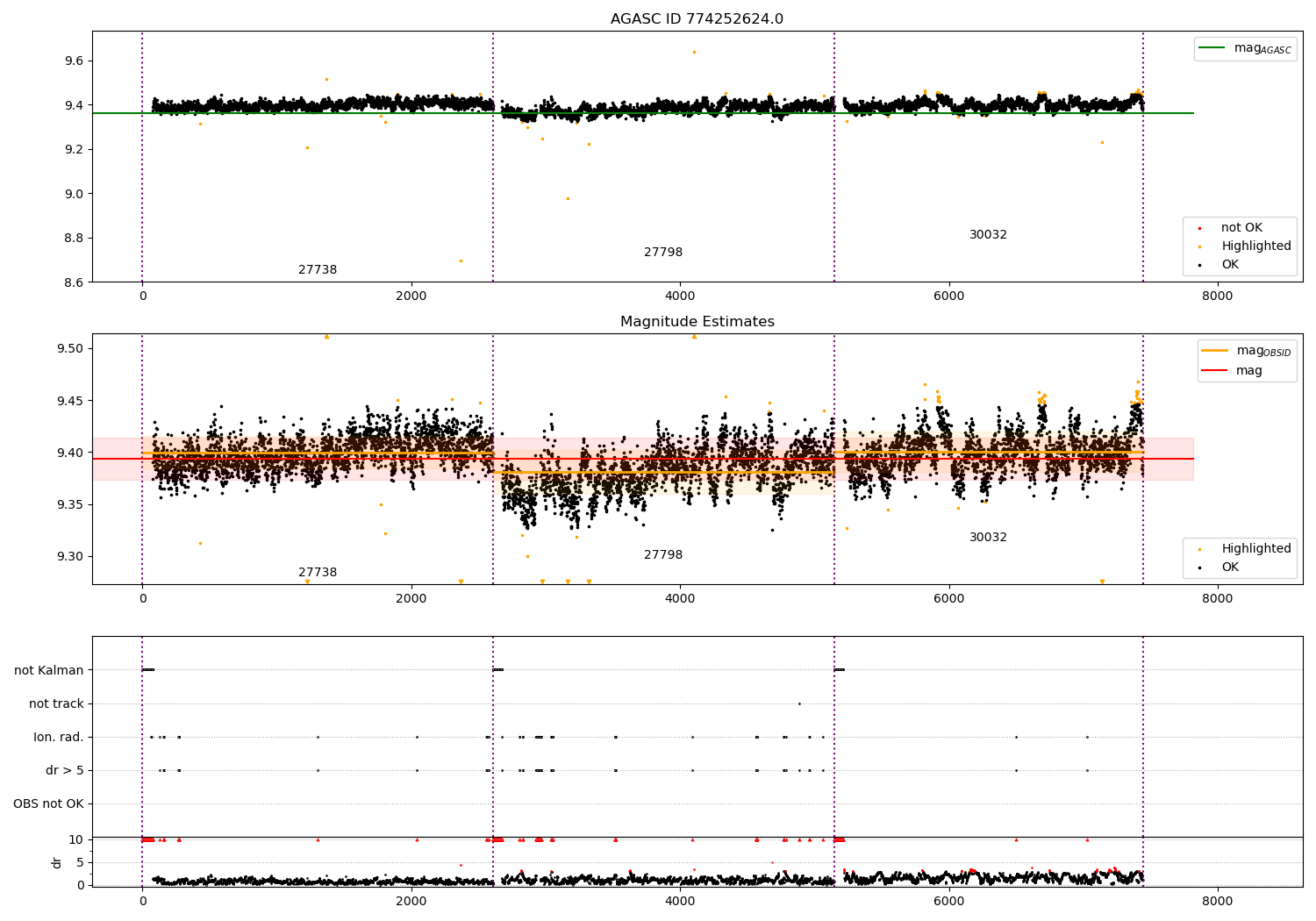Click the 30032 label in Magnitude Estimates plot

pyautogui.click(x=988, y=538)
